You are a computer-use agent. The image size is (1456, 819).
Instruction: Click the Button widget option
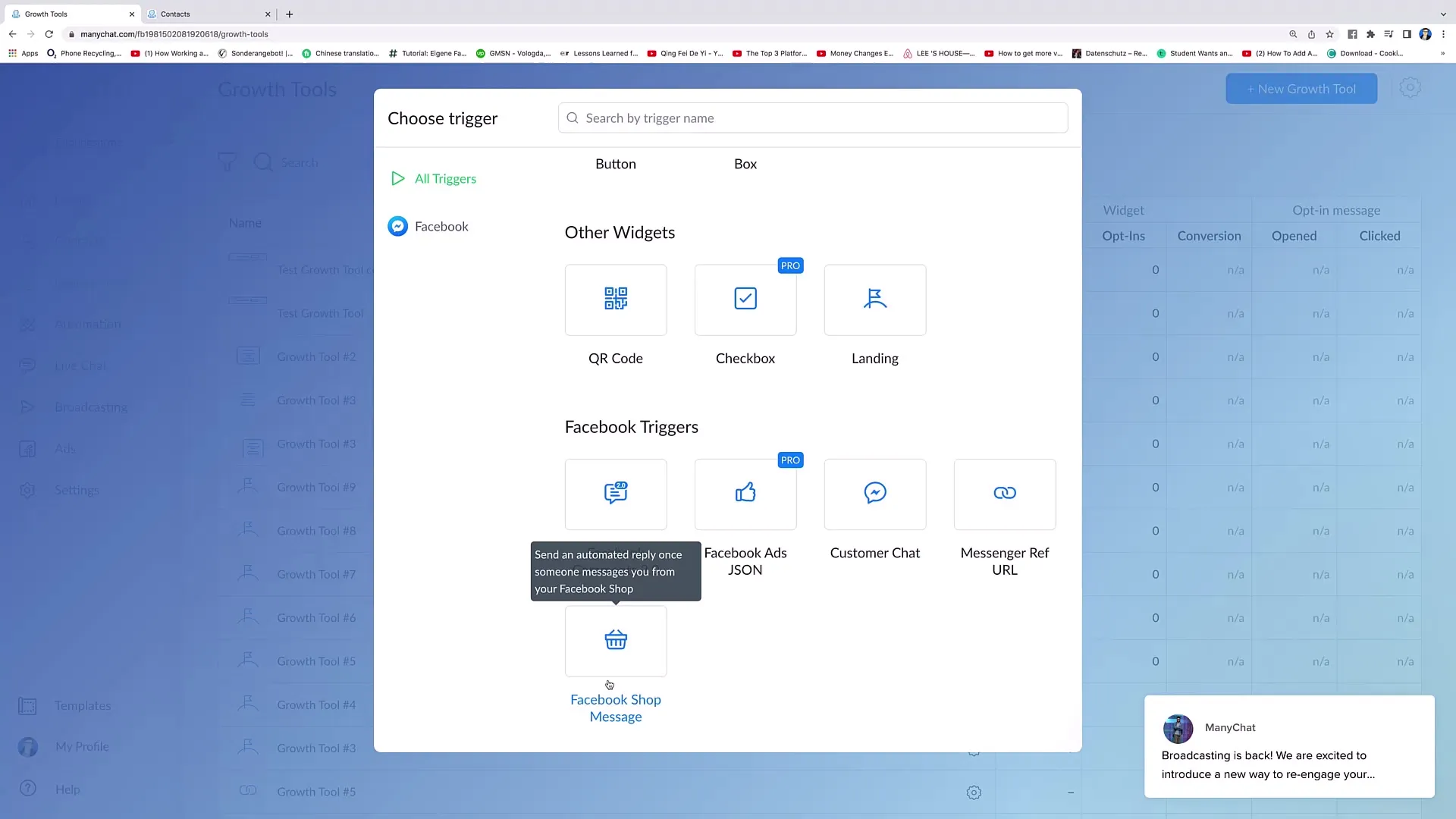pyautogui.click(x=615, y=163)
